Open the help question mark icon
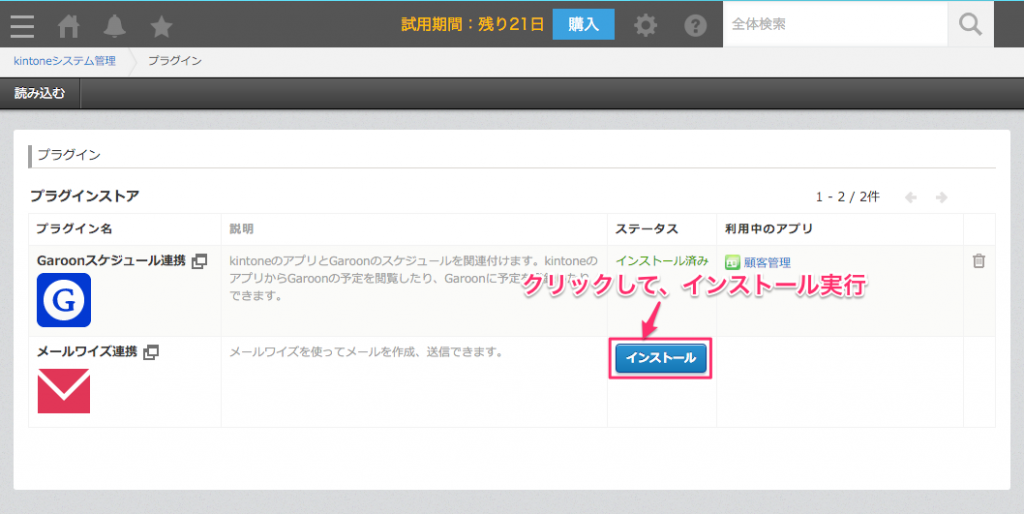1024x514 pixels. [696, 26]
